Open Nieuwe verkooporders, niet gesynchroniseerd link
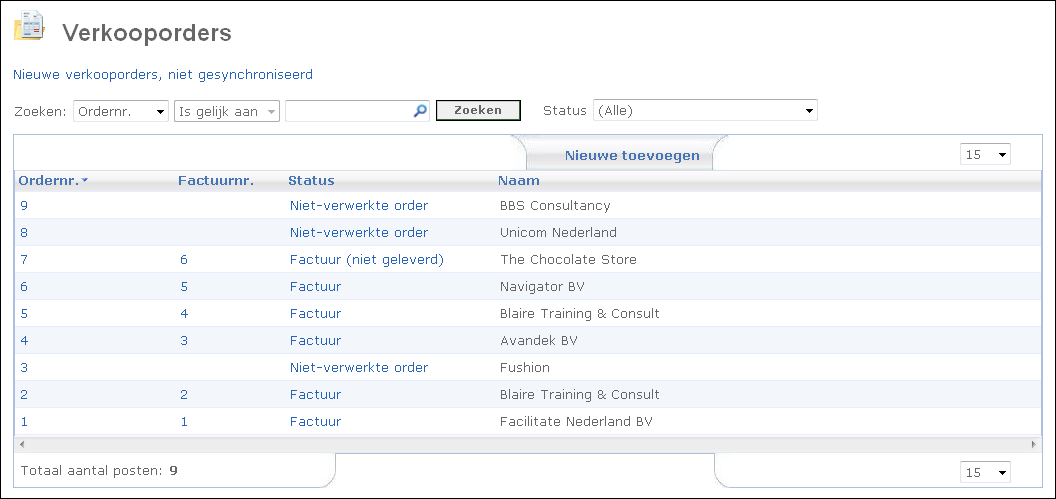Viewport: 1056px width, 499px height. [163, 75]
